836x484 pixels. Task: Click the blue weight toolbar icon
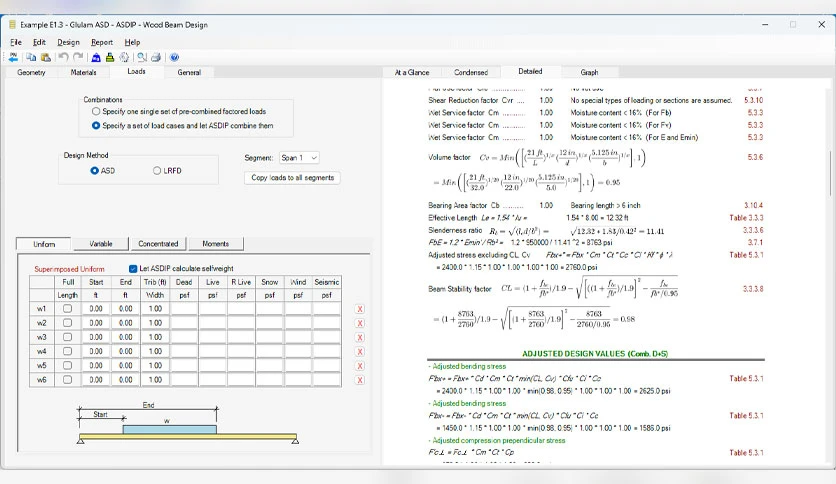point(96,57)
